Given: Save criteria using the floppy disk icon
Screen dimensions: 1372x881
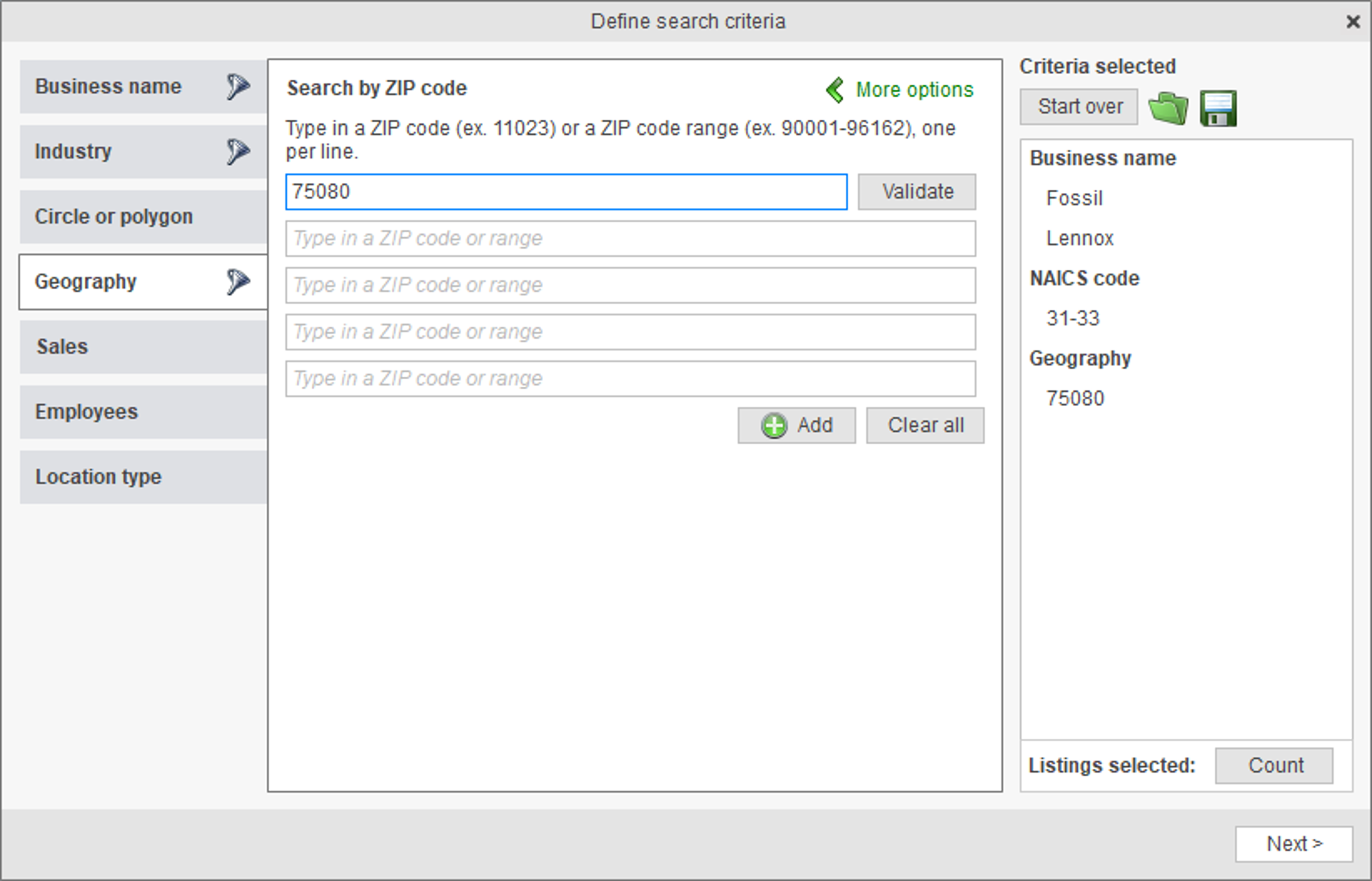Looking at the screenshot, I should [x=1219, y=108].
